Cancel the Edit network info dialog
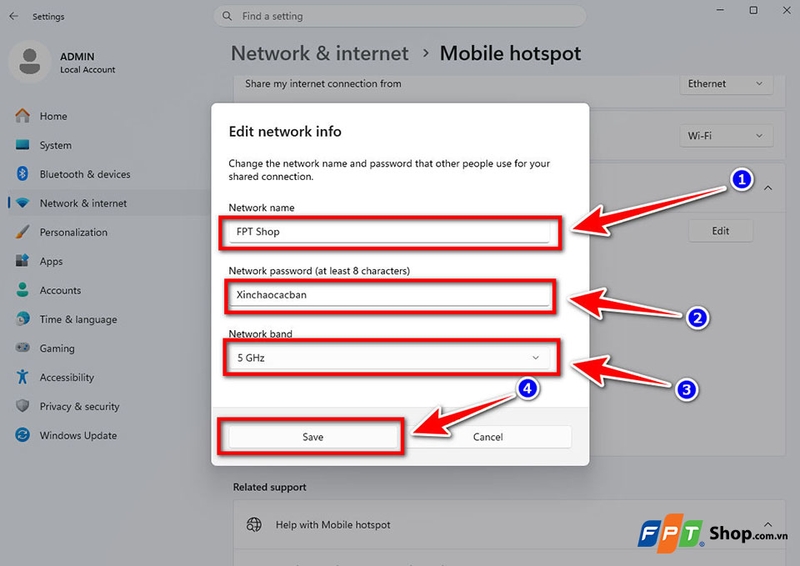The height and width of the screenshot is (566, 800). point(488,437)
